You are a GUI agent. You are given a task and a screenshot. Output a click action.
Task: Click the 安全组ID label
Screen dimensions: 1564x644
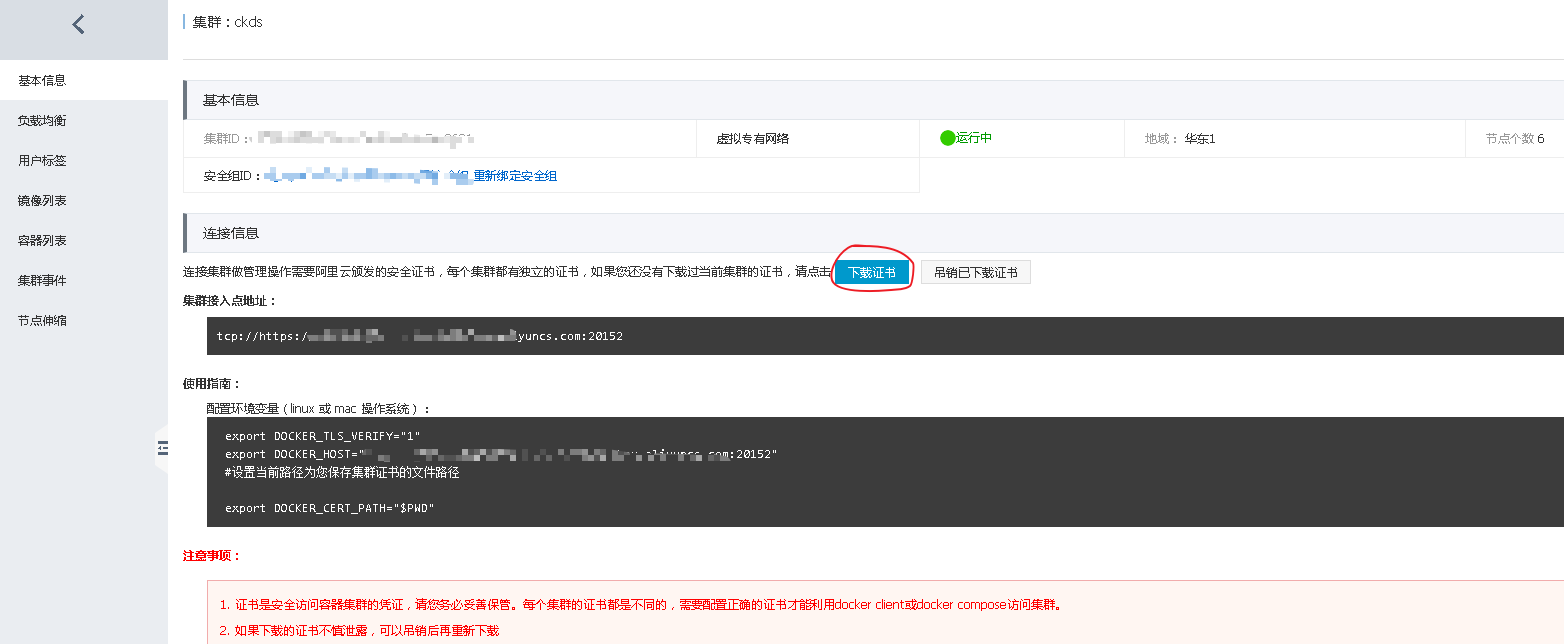pyautogui.click(x=232, y=176)
